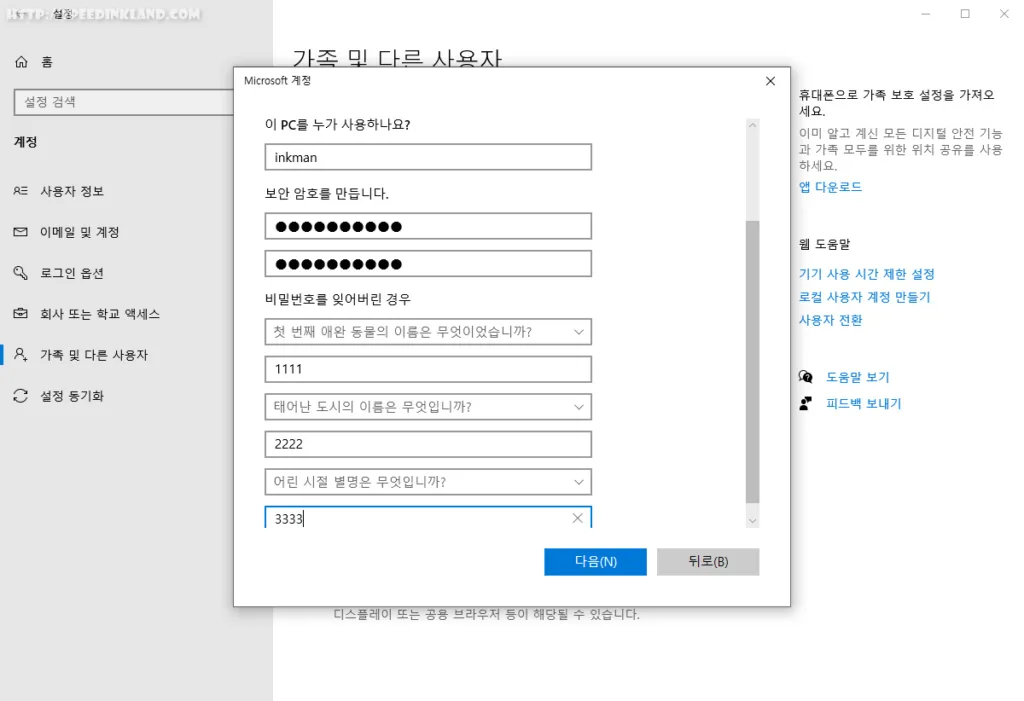Click the 피드백 보내기 person icon
1024x701 pixels.
tap(806, 404)
